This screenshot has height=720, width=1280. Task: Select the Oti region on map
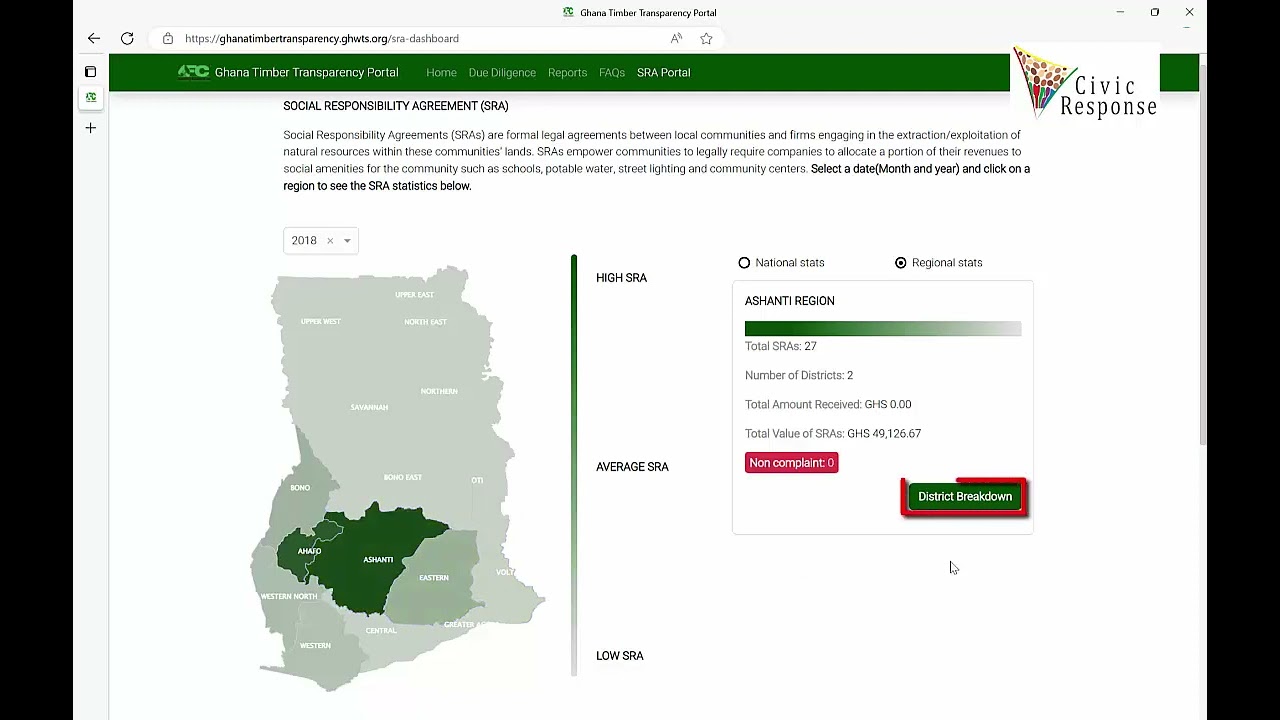pyautogui.click(x=477, y=480)
